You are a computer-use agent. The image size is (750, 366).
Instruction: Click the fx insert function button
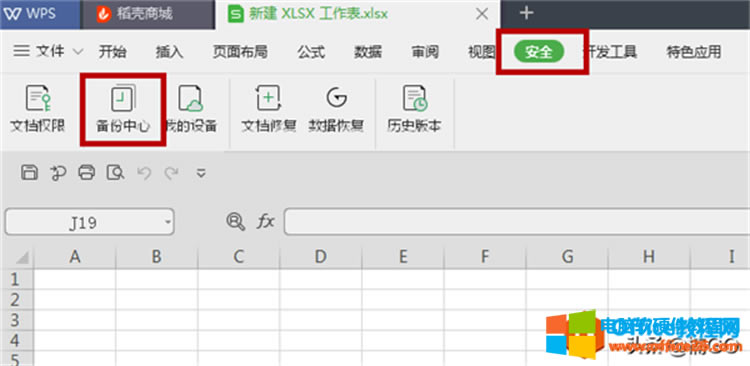tap(266, 222)
